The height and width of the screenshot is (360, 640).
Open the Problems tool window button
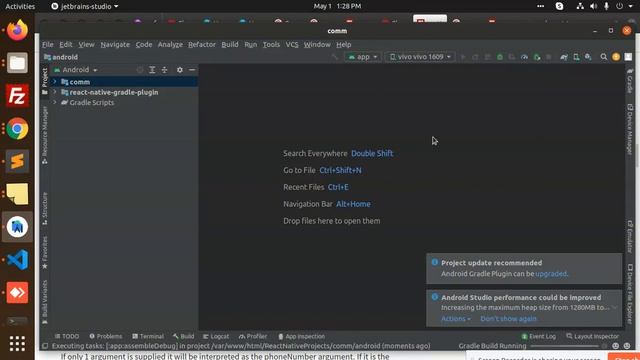pos(106,336)
